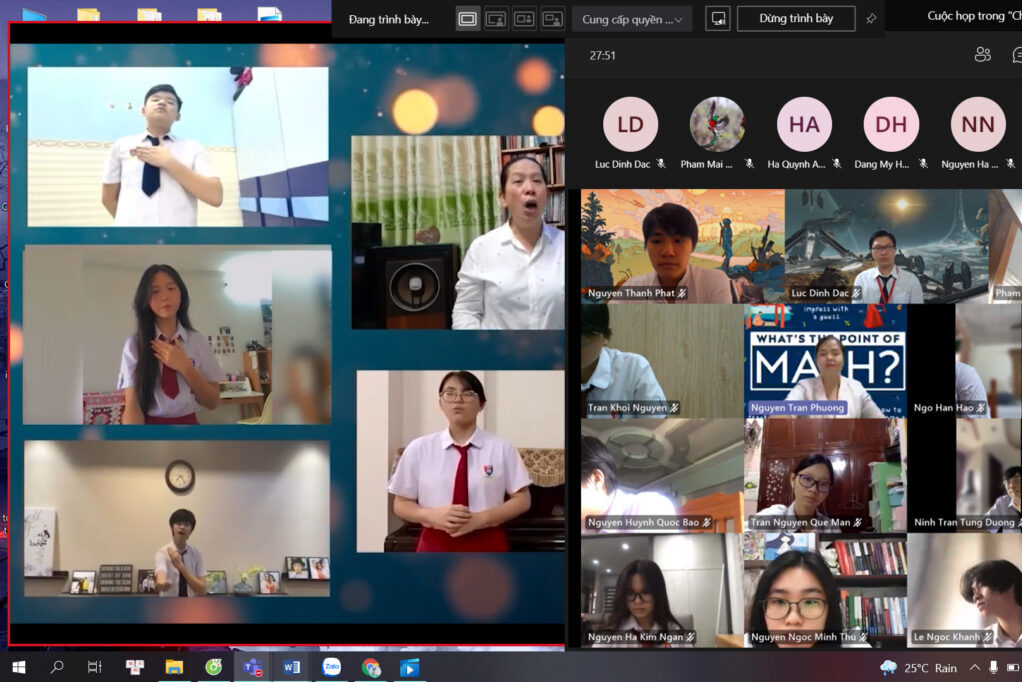Select Tran Nguyen Que Man's video tile
The image size is (1022, 682).
(825, 475)
